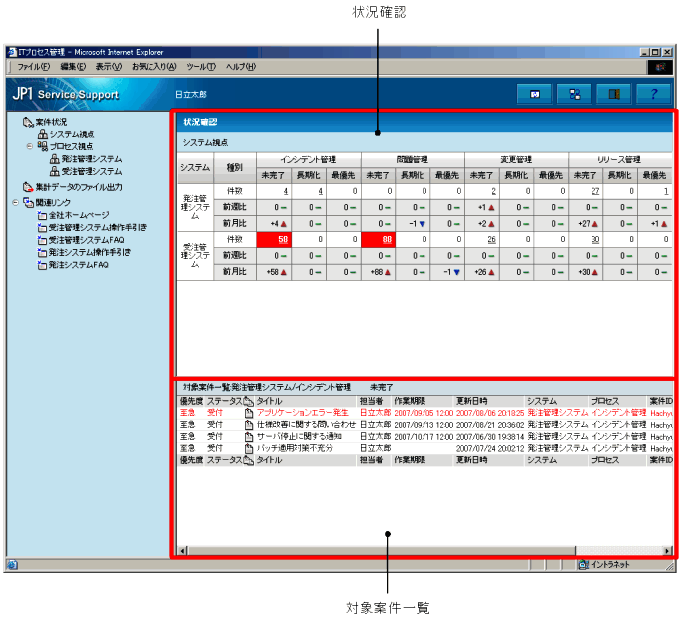Collapse the 関連リンク tree node
The image size is (681, 619).
pyautogui.click(x=16, y=202)
